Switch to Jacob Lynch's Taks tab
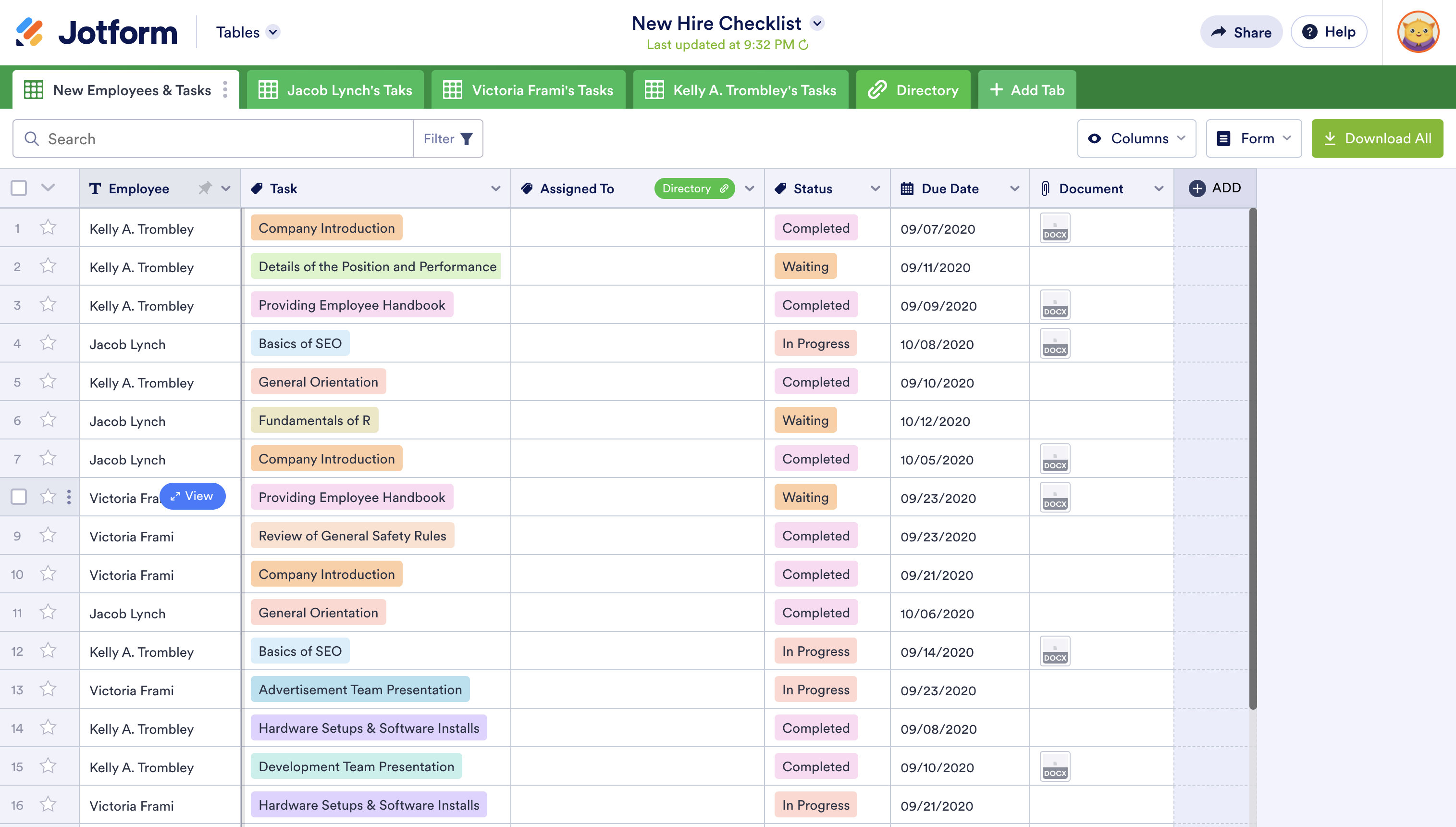 pos(335,90)
